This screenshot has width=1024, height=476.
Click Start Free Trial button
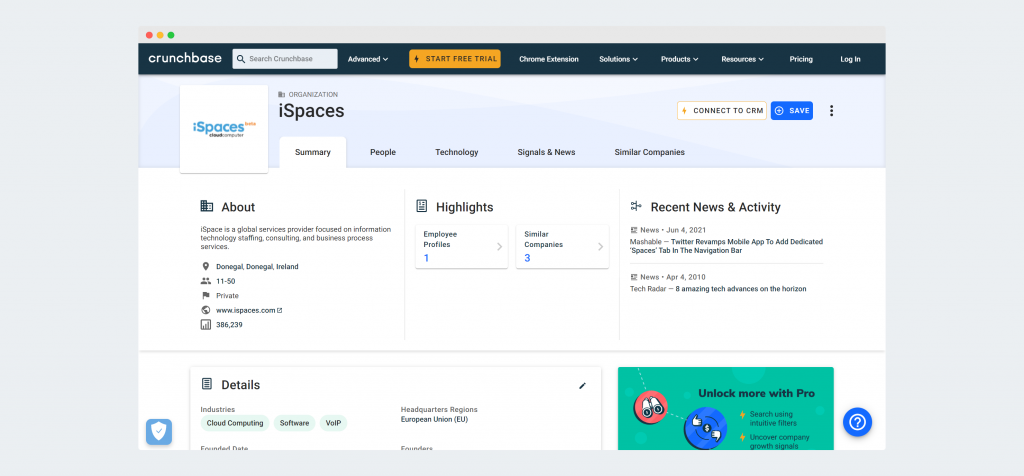(455, 59)
